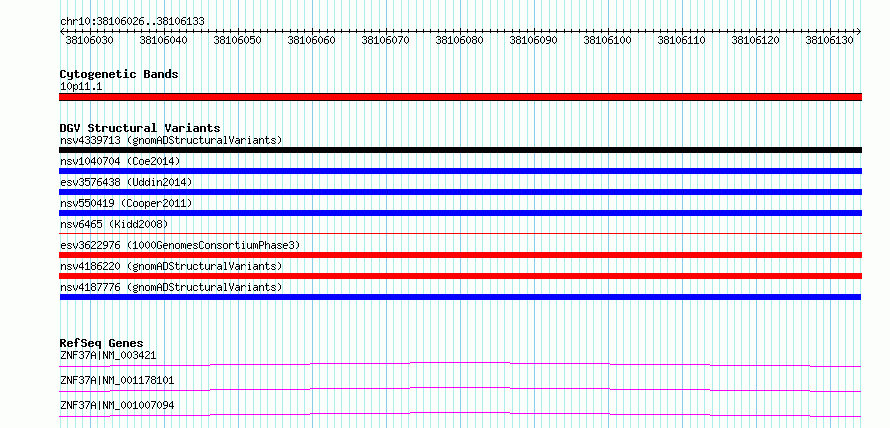Screen dimensions: 890x428
Task: Click ruler position 38106080
Action: (459, 40)
